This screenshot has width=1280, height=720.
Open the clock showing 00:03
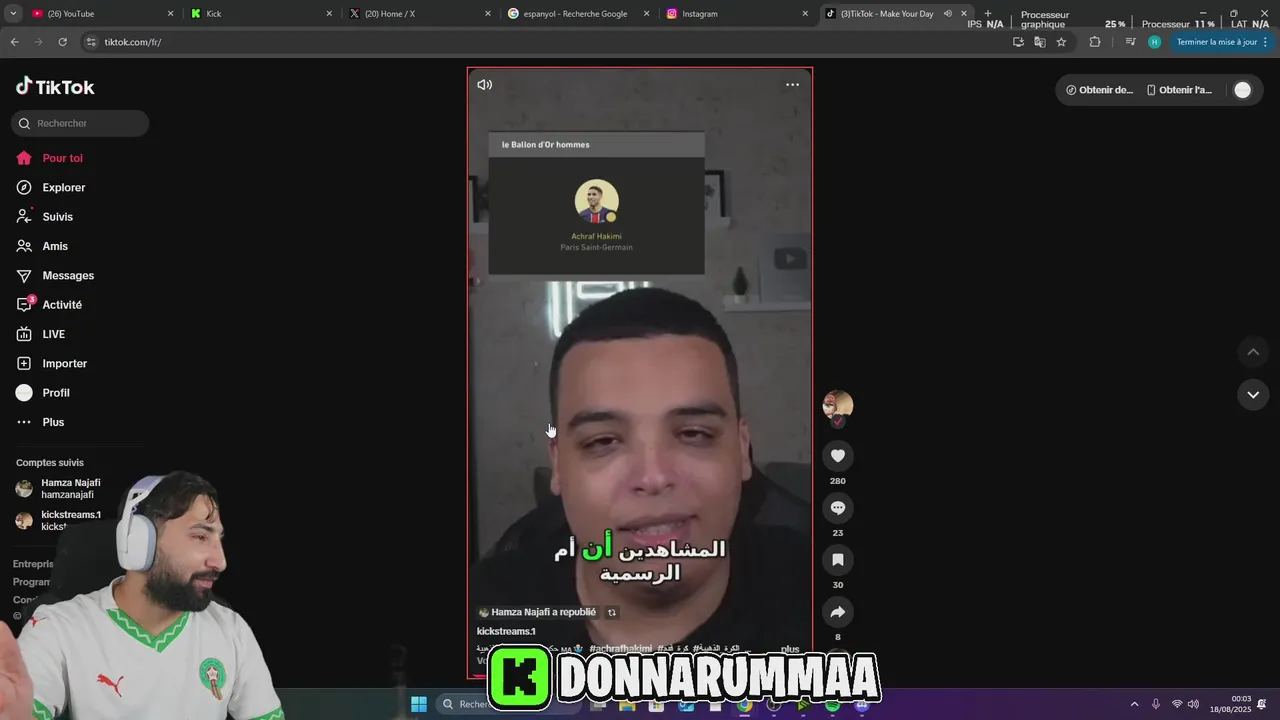1230,704
